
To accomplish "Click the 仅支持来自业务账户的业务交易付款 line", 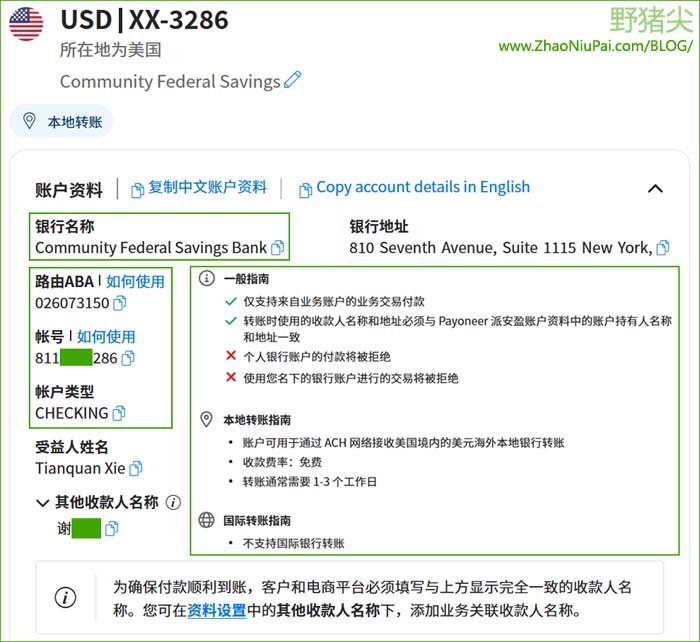I will (x=334, y=301).
